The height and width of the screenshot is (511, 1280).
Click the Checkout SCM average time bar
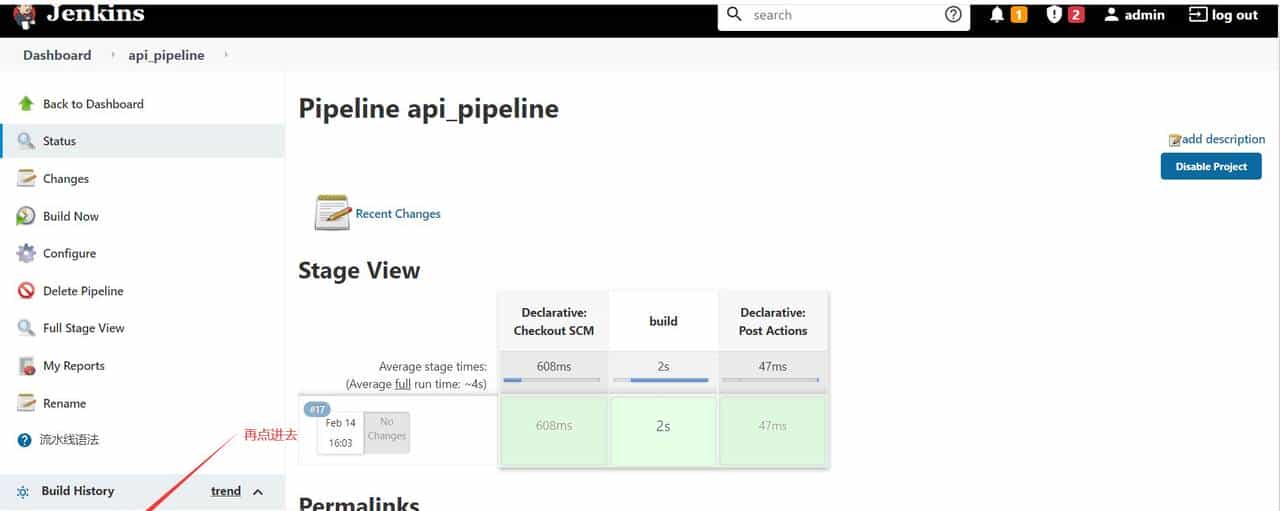[x=552, y=380]
